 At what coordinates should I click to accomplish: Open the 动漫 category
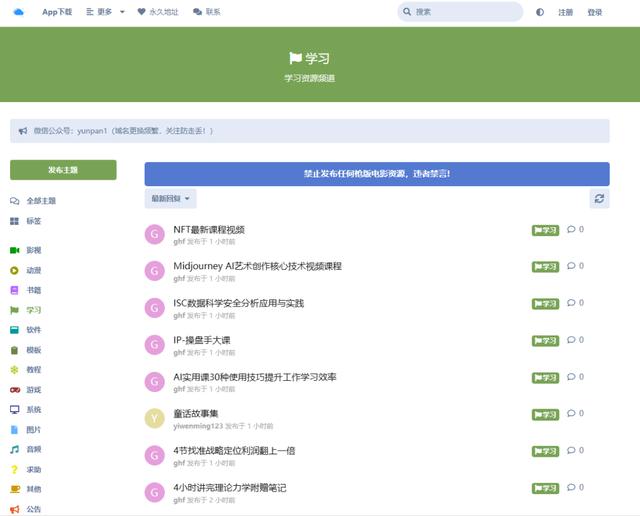25,270
